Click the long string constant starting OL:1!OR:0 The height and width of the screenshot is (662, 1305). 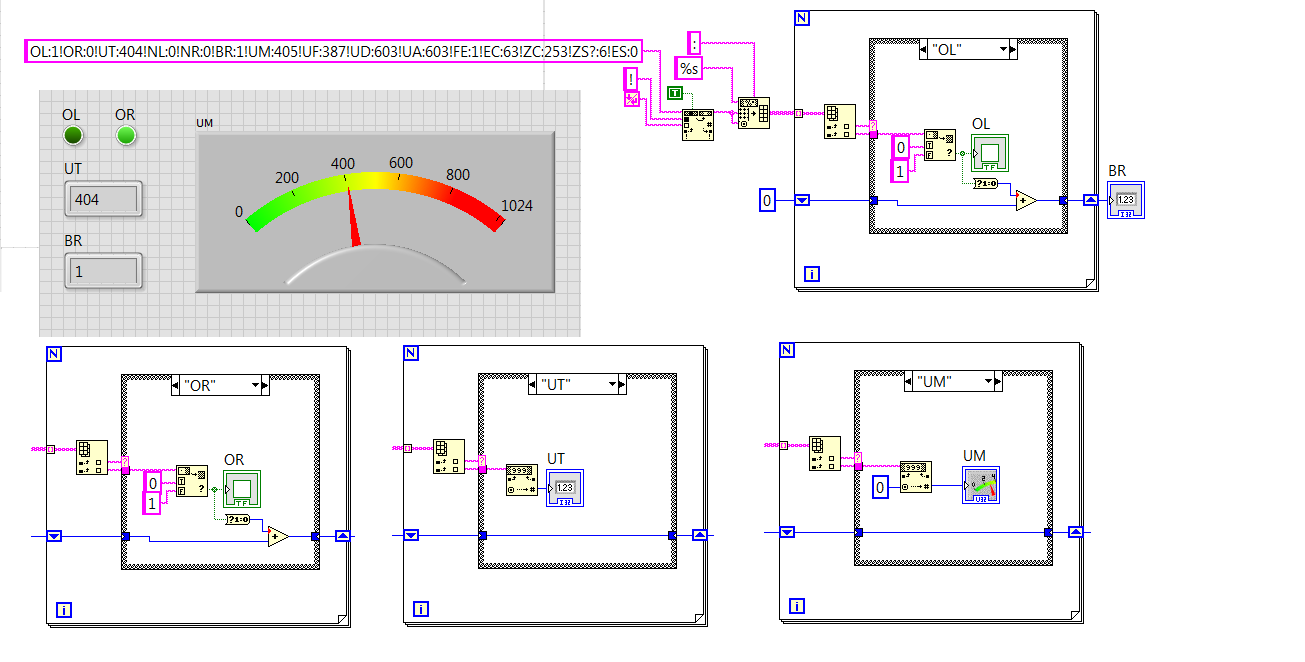click(334, 51)
